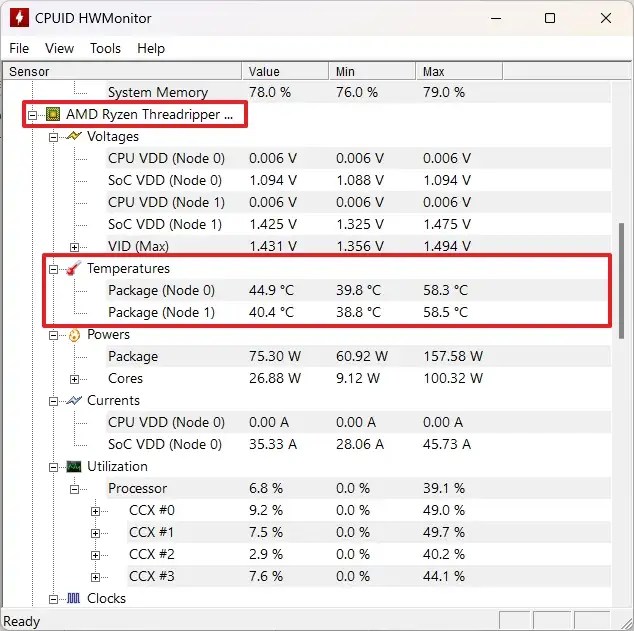Screen dimensions: 634x631
Task: Expand the VID (Max) row
Action: pyautogui.click(x=74, y=247)
